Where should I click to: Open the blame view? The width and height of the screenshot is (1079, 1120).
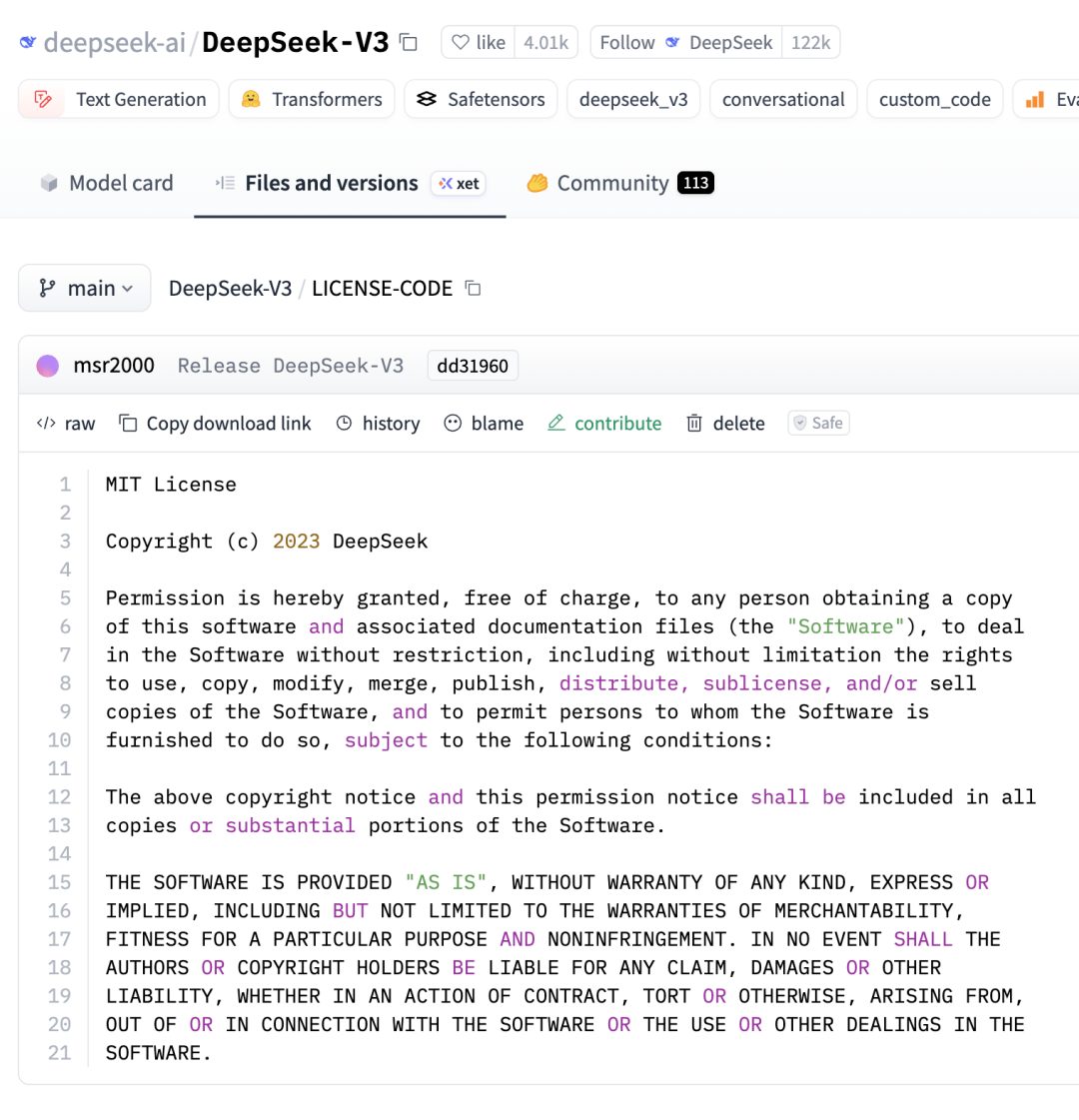(484, 424)
